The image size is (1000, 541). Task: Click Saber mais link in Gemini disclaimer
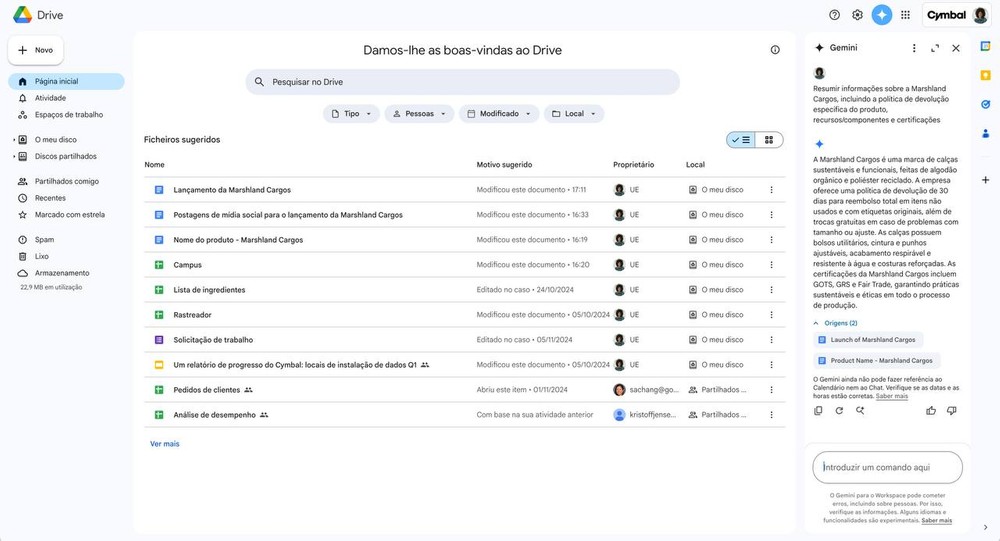pyautogui.click(x=936, y=521)
